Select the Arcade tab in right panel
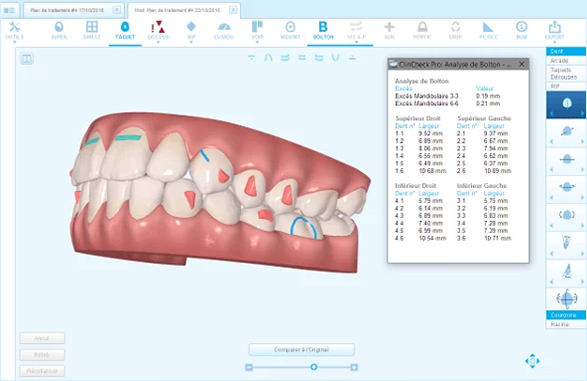 click(x=566, y=61)
